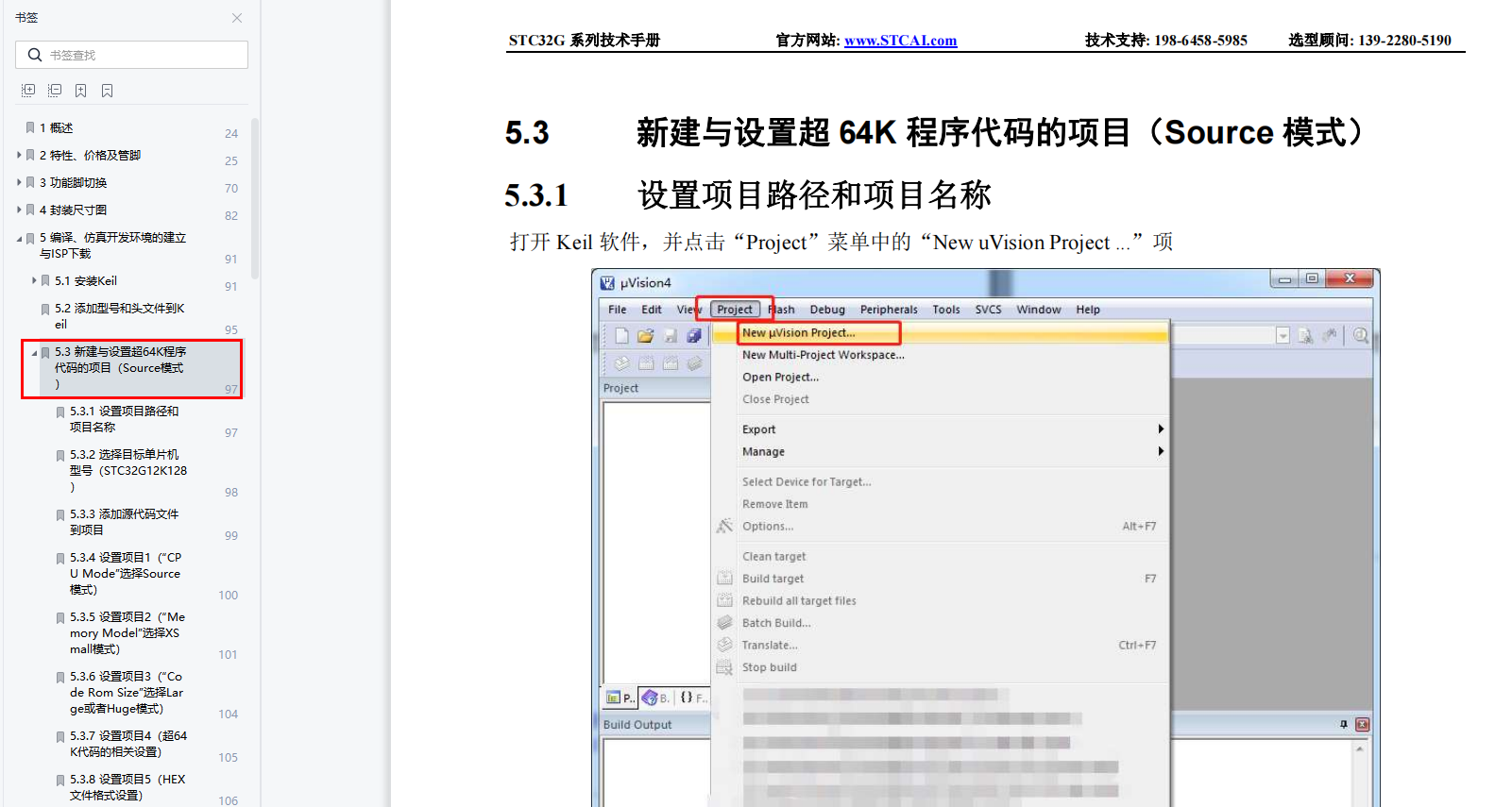The height and width of the screenshot is (807, 1512).
Task: Expand the 3 功能脚切换 bookmark
Action: point(19,182)
